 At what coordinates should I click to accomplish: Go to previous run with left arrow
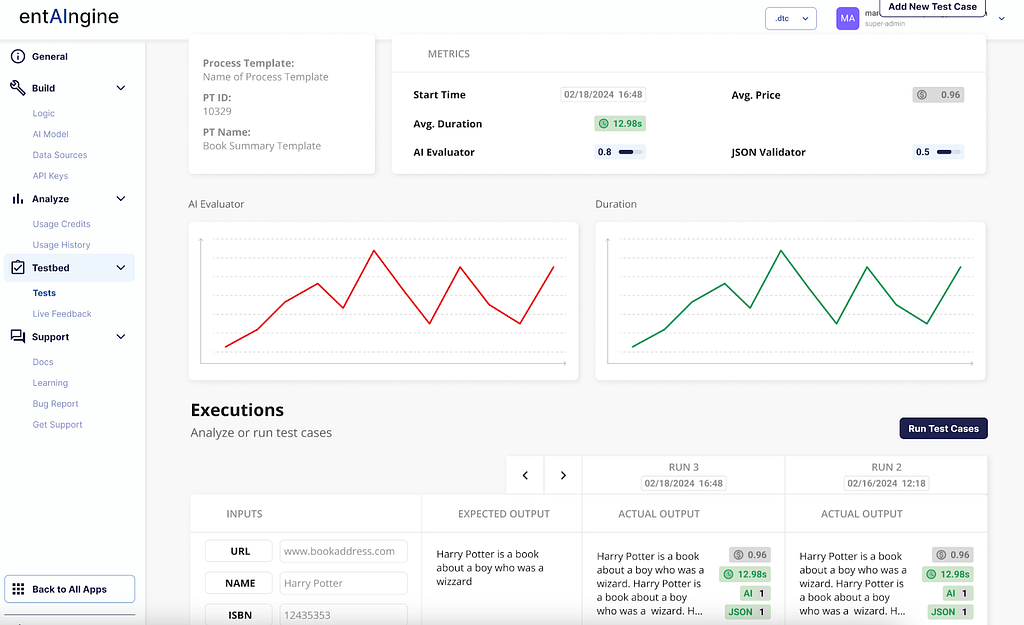[525, 475]
